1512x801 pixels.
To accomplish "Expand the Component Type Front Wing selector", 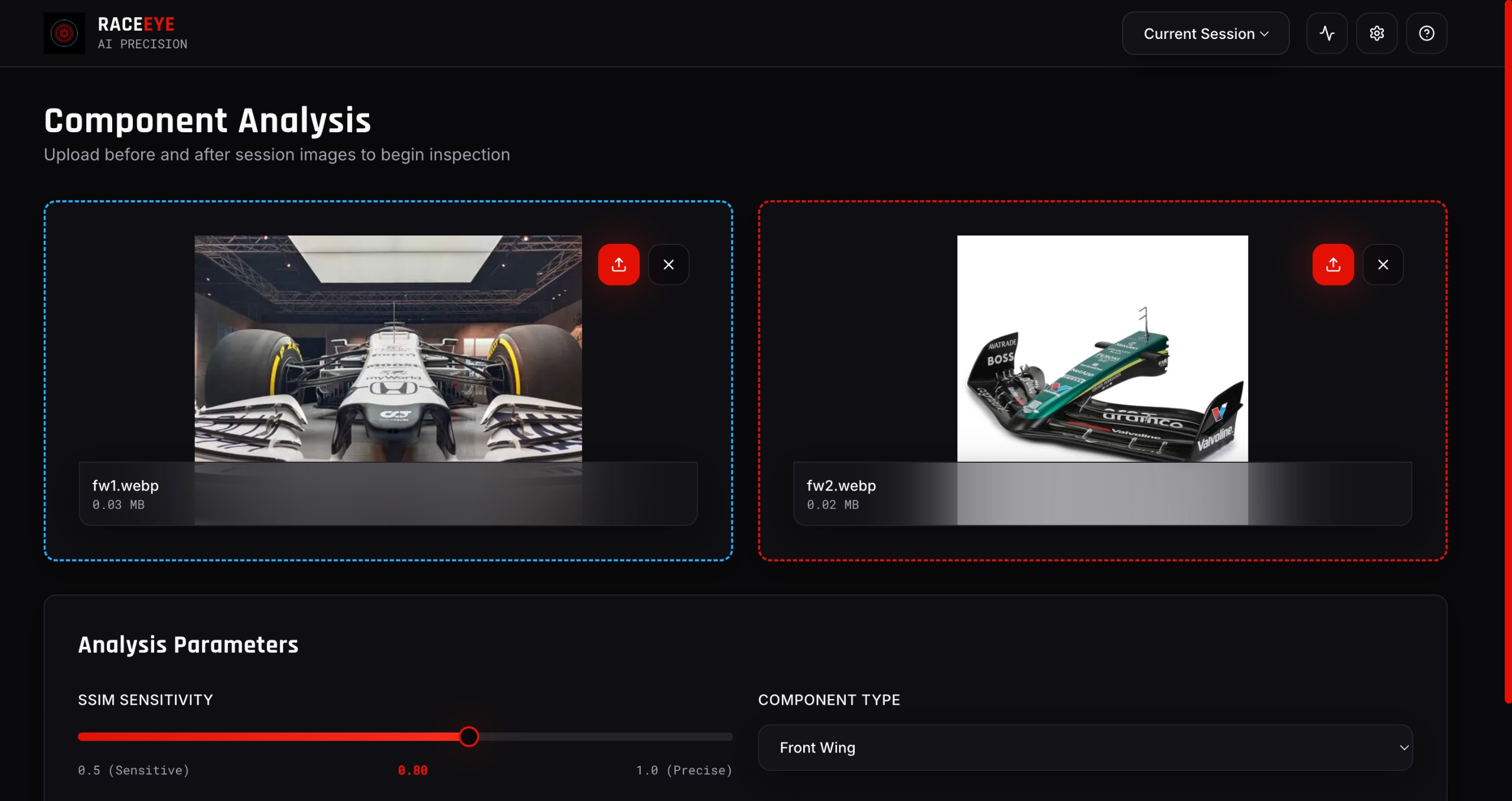I will tap(1084, 747).
